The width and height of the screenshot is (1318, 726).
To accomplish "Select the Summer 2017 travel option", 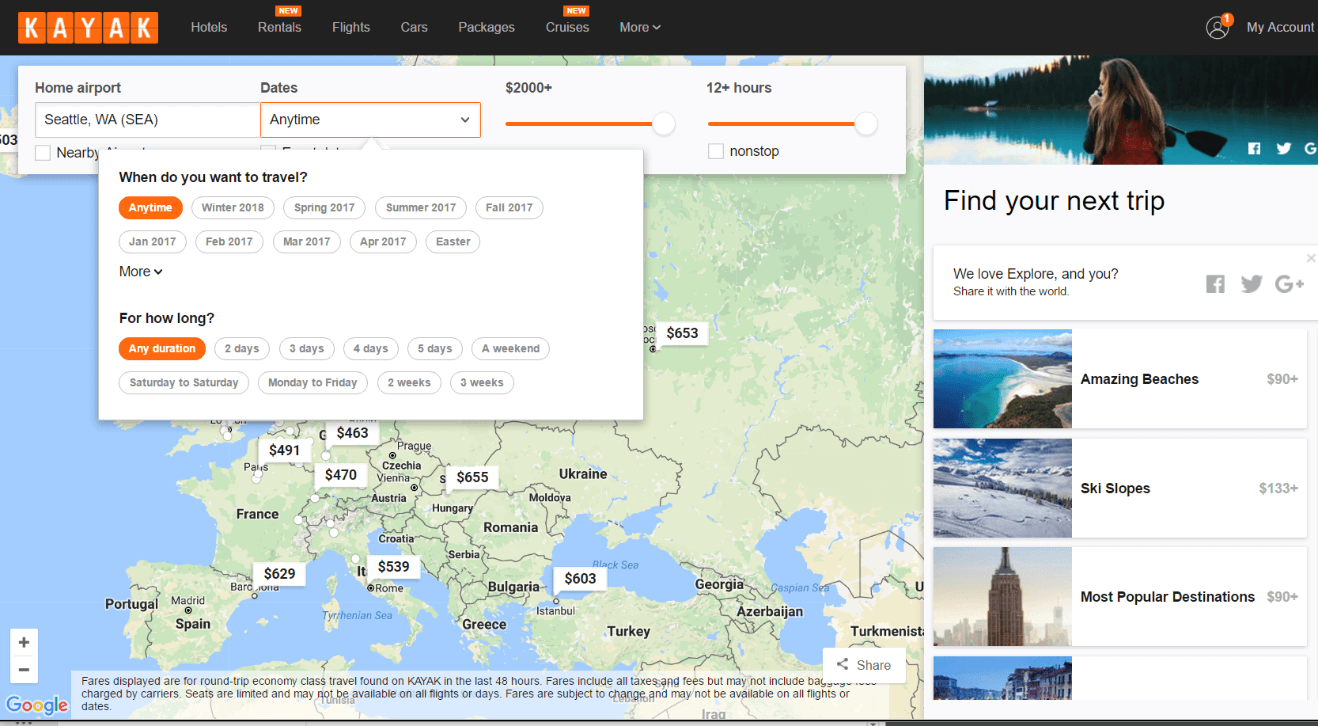I will click(420, 208).
